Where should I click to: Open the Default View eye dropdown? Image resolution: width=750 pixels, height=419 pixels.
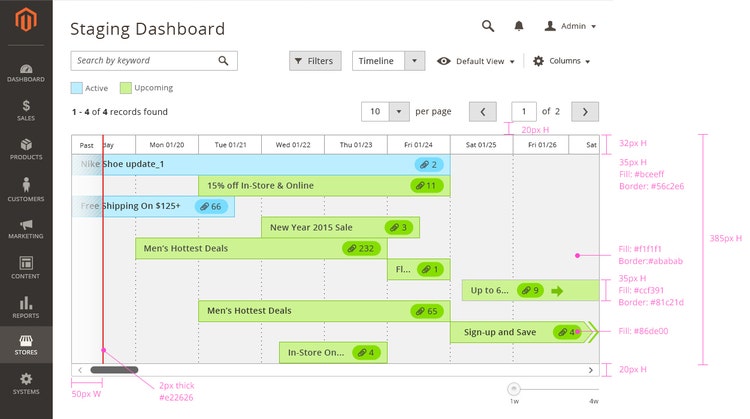tap(476, 61)
